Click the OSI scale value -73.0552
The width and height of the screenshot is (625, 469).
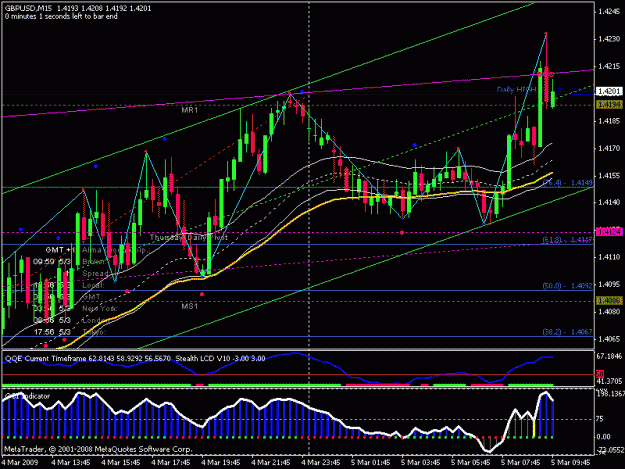(609, 450)
